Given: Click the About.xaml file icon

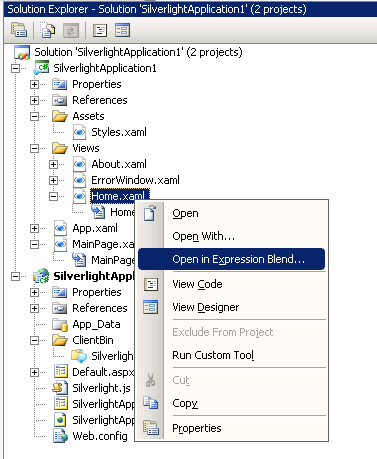Looking at the screenshot, I should pos(79,164).
